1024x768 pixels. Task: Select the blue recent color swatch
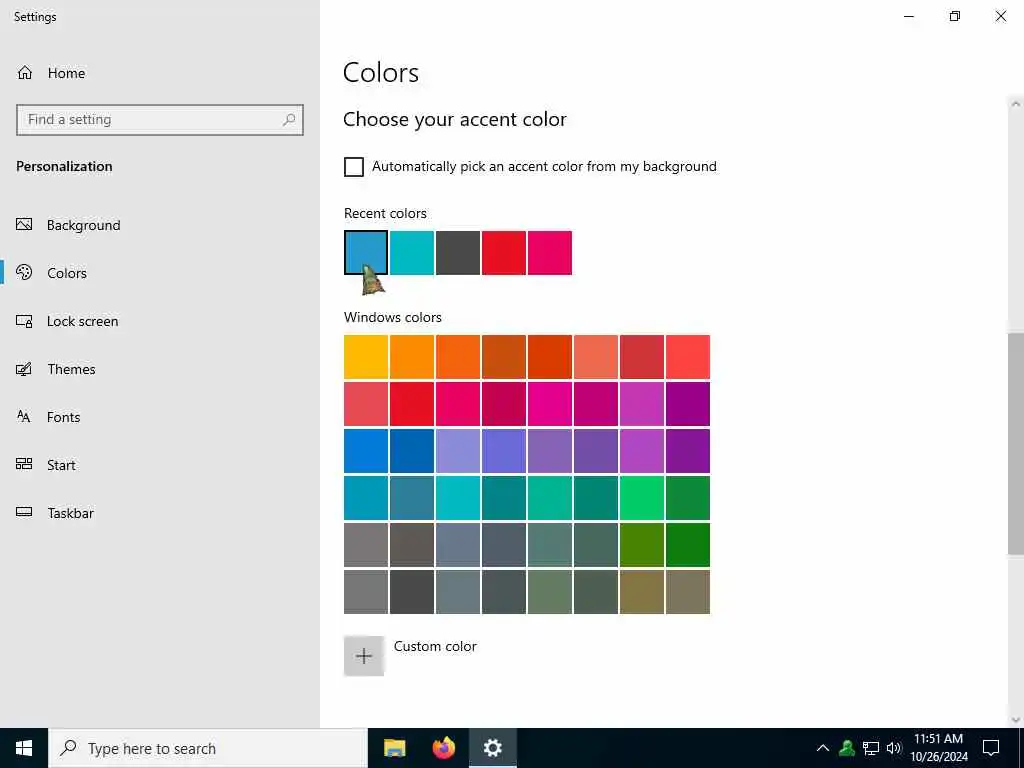366,253
